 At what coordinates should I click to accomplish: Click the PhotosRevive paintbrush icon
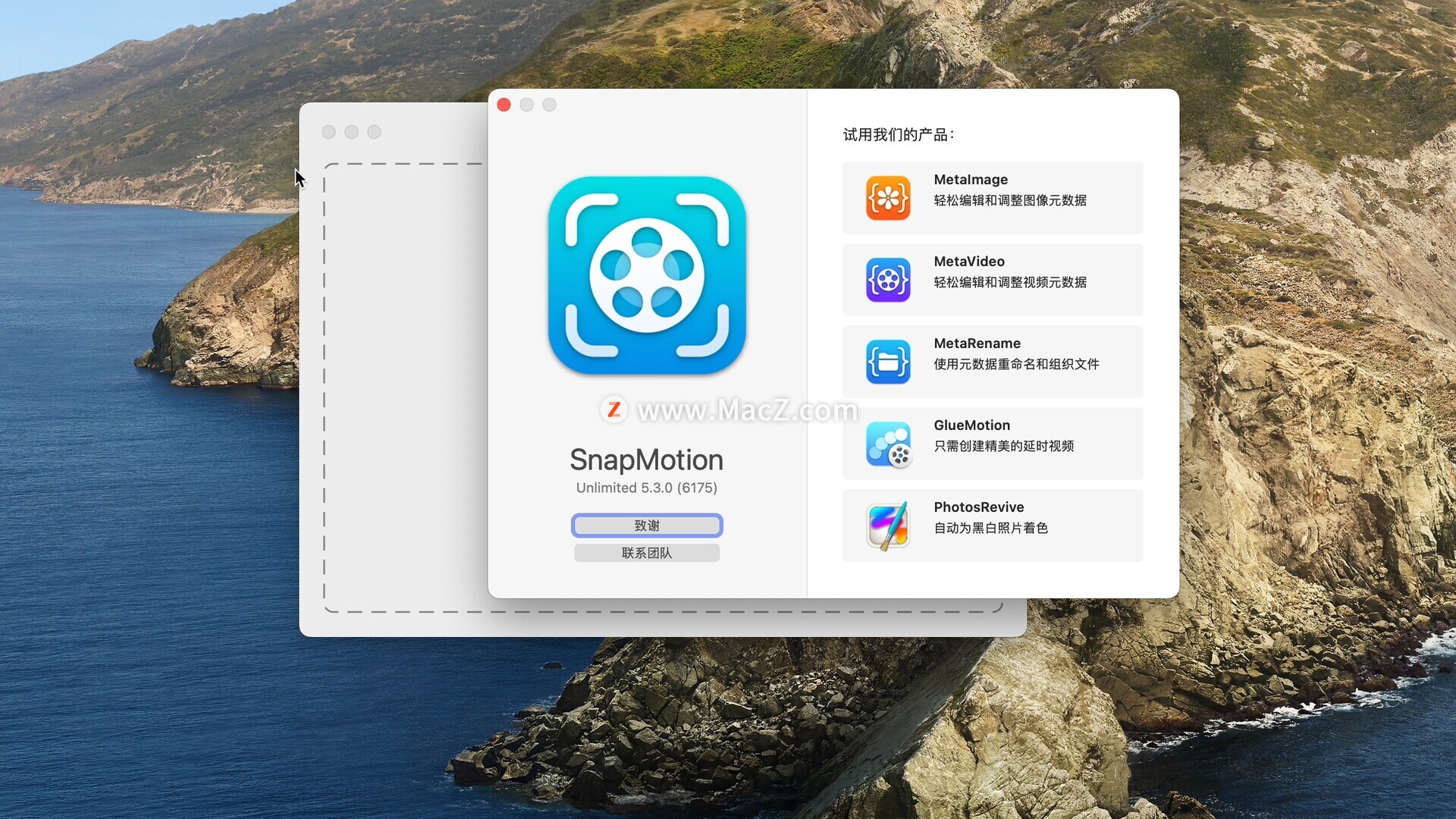[888, 526]
